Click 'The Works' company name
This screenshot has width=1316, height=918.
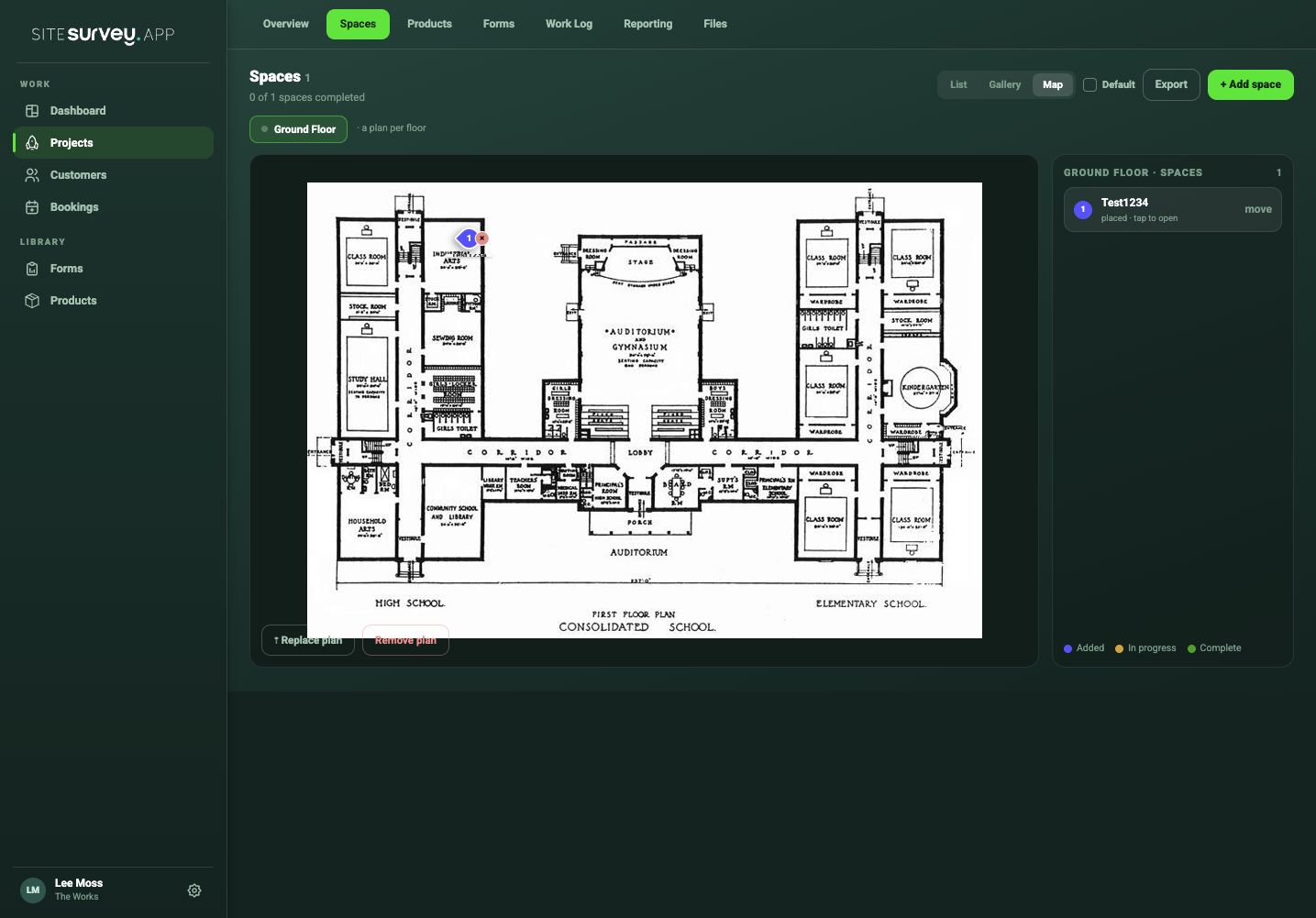click(76, 897)
